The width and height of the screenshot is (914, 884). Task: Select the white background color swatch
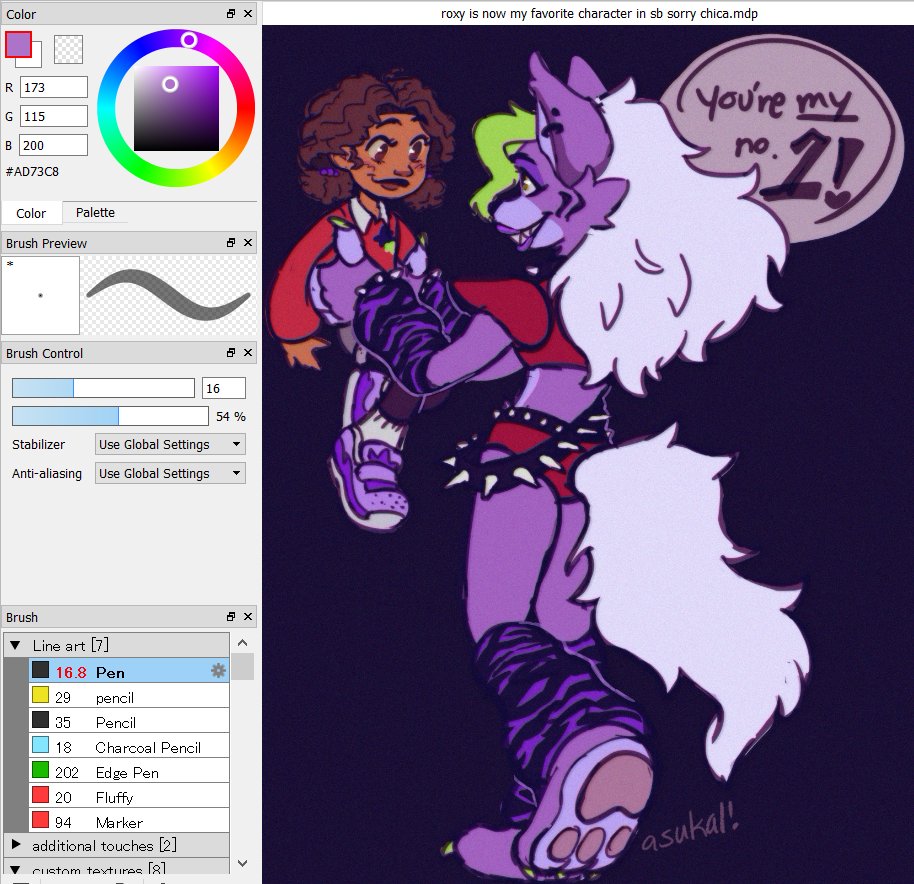[x=37, y=62]
